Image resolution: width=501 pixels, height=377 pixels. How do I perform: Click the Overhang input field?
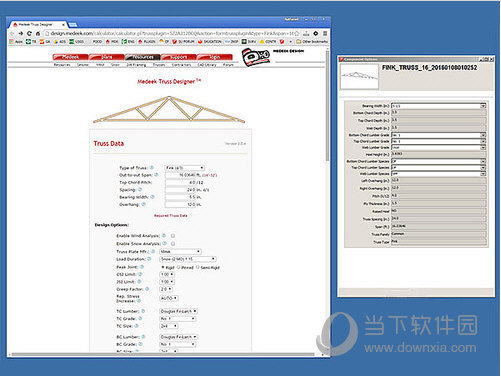point(180,204)
